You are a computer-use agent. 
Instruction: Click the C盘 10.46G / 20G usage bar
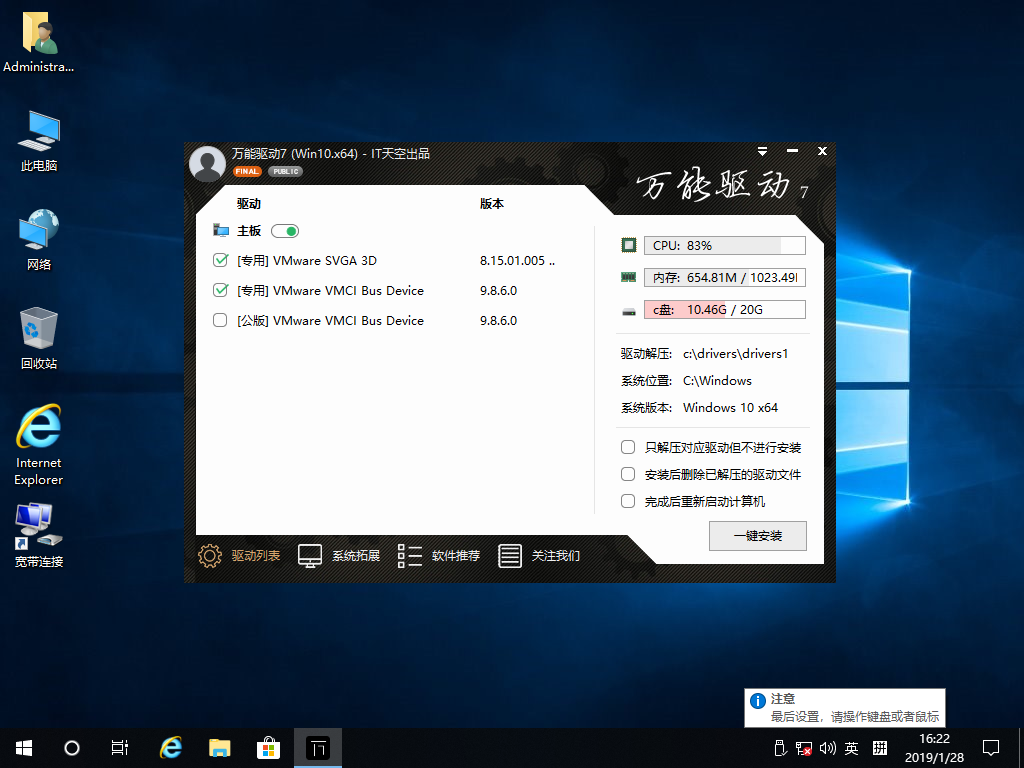(724, 310)
